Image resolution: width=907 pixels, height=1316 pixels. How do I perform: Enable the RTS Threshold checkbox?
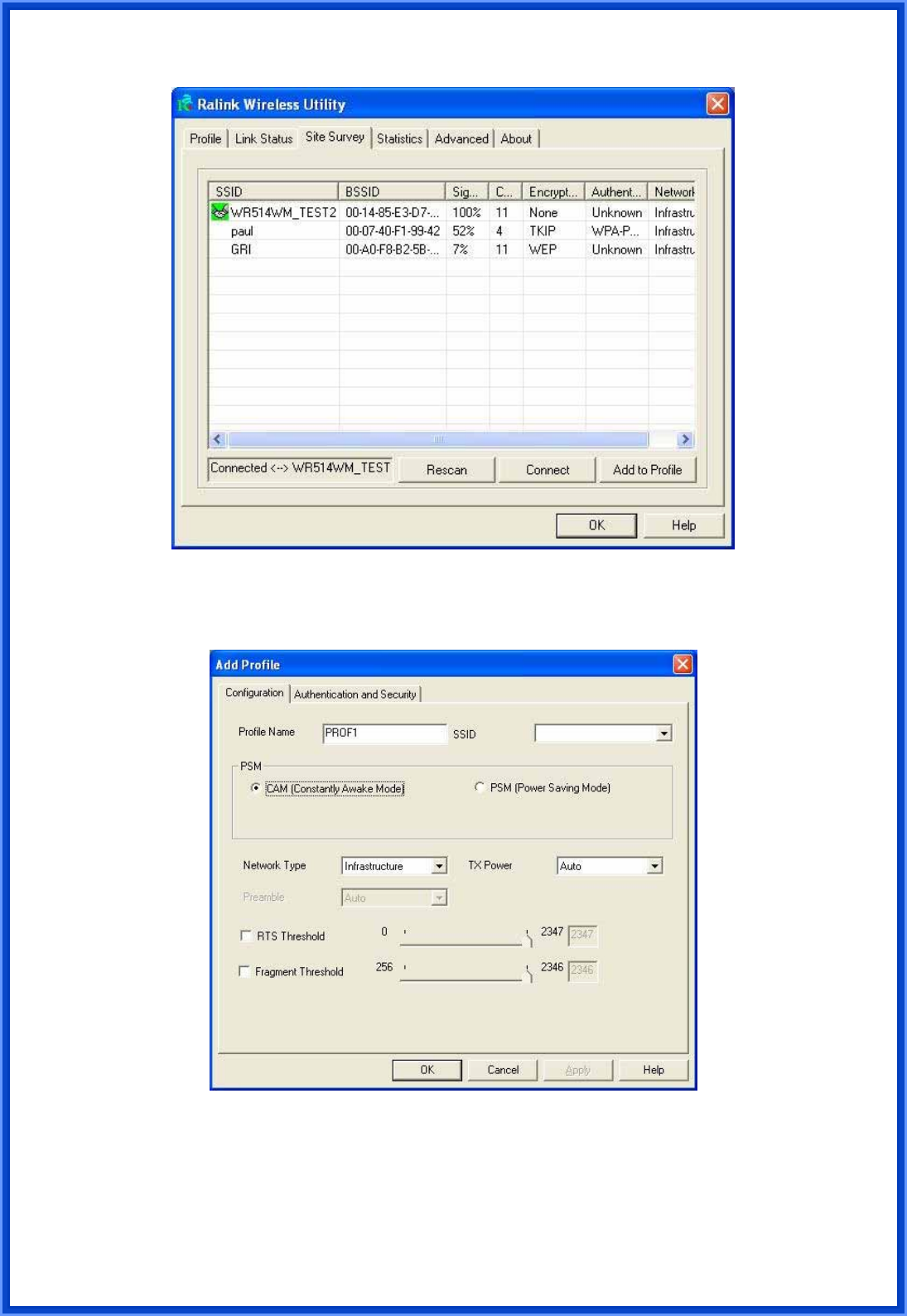pos(246,936)
